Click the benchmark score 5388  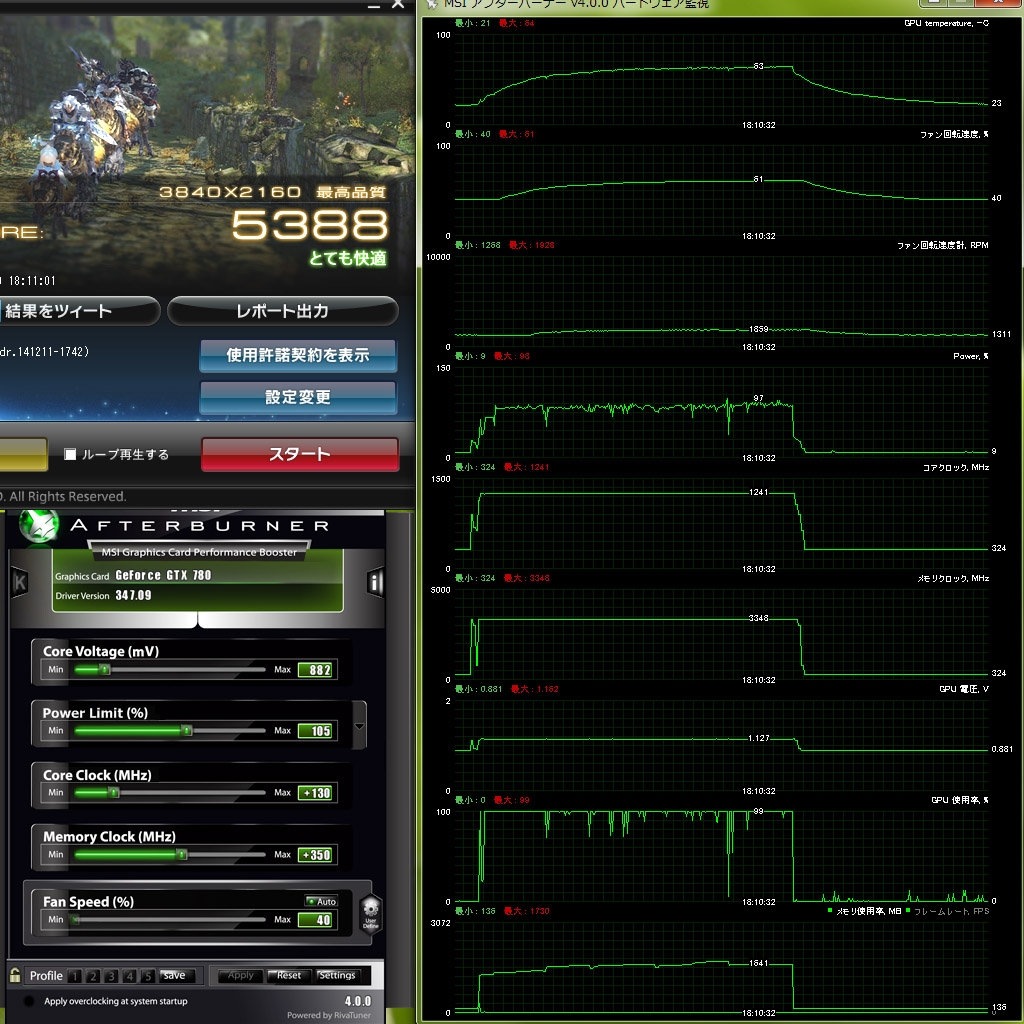[310, 224]
